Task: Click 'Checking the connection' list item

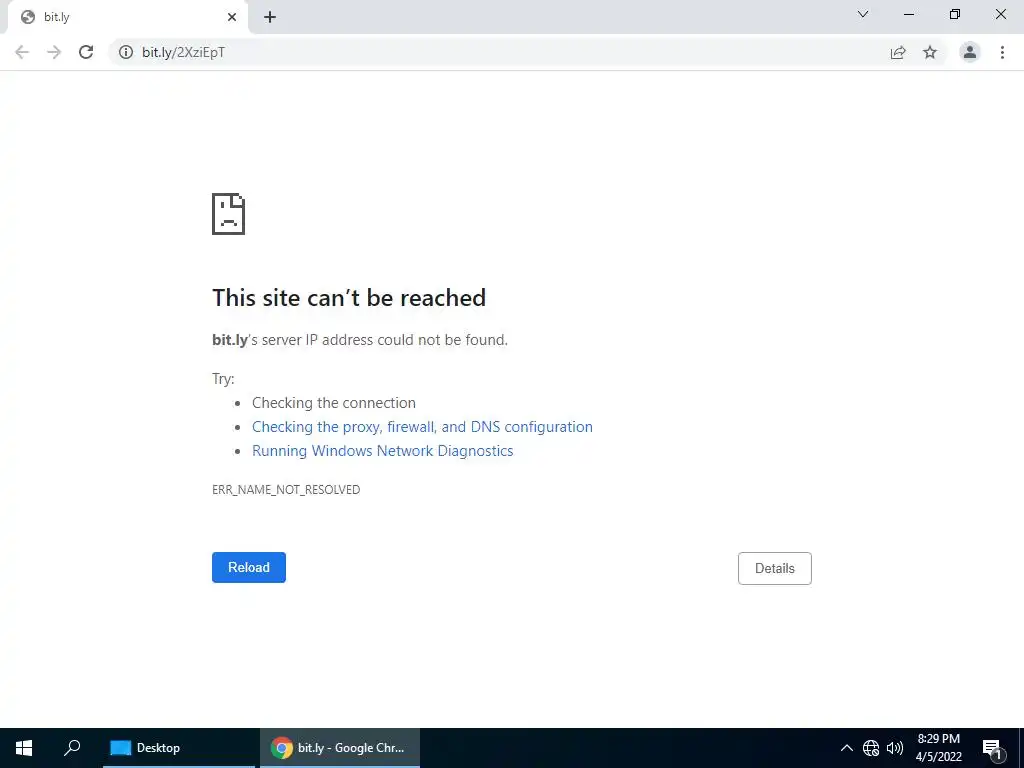Action: click(x=334, y=402)
